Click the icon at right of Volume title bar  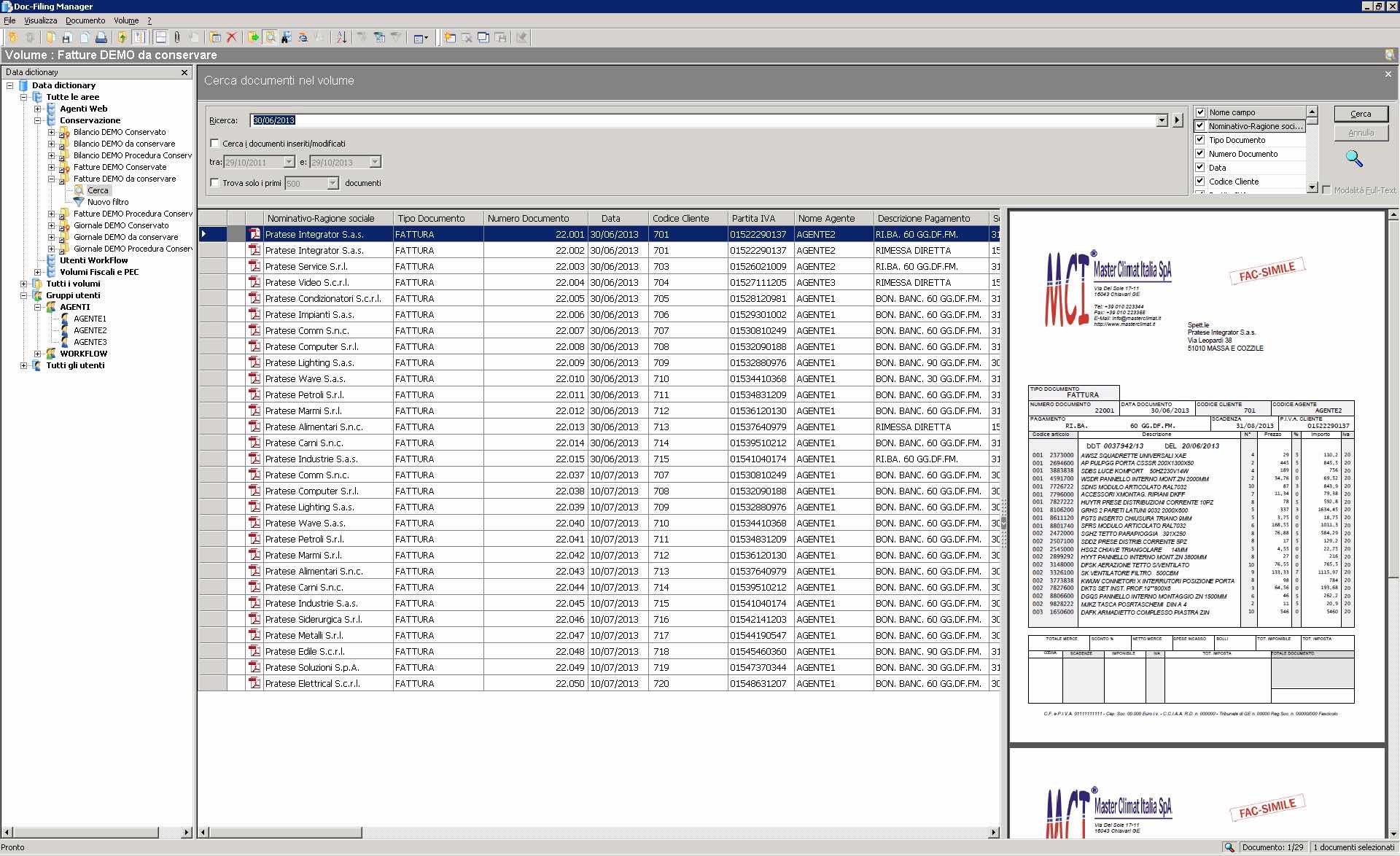pyautogui.click(x=1391, y=55)
